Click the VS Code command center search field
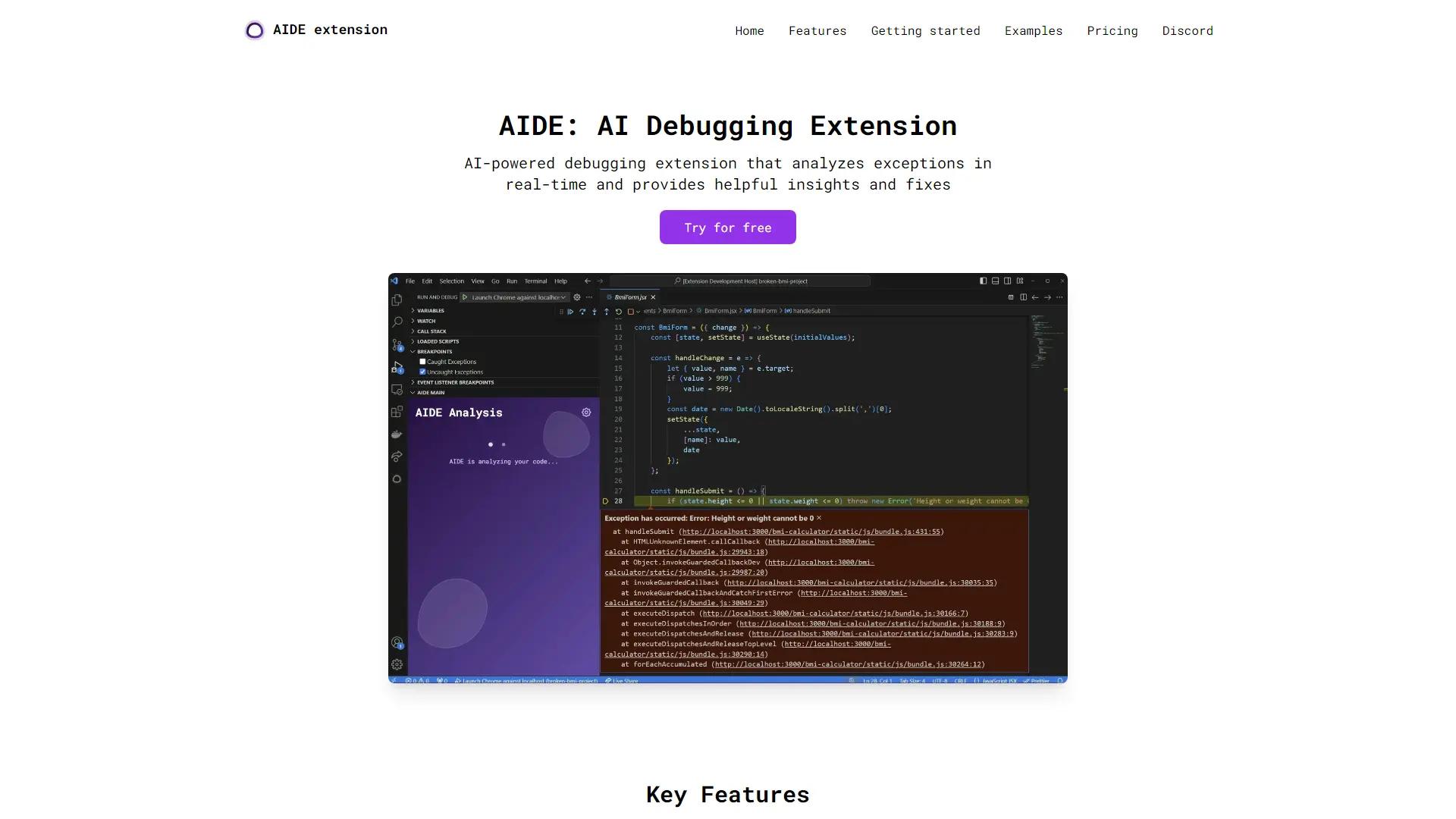Viewport: 1456px width, 819px height. [740, 281]
